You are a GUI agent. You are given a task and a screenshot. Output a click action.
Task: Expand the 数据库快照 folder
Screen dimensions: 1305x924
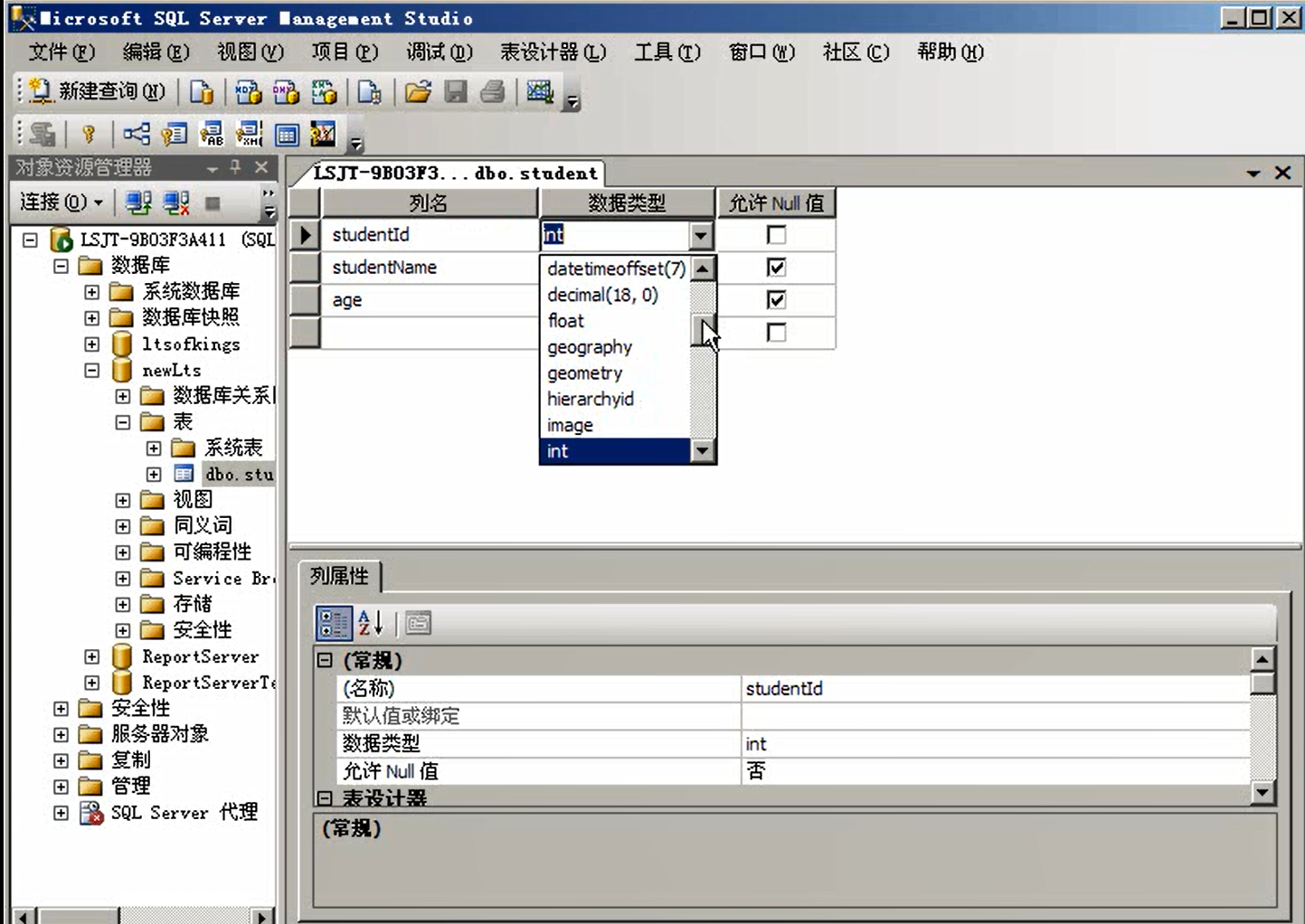tap(91, 318)
